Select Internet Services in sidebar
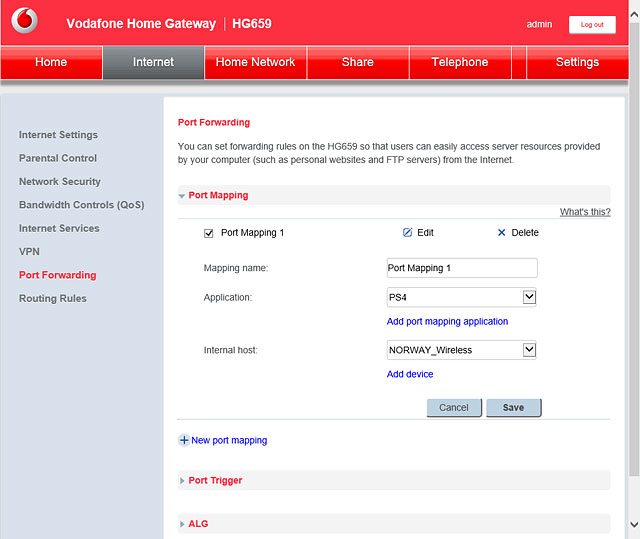 pos(59,228)
